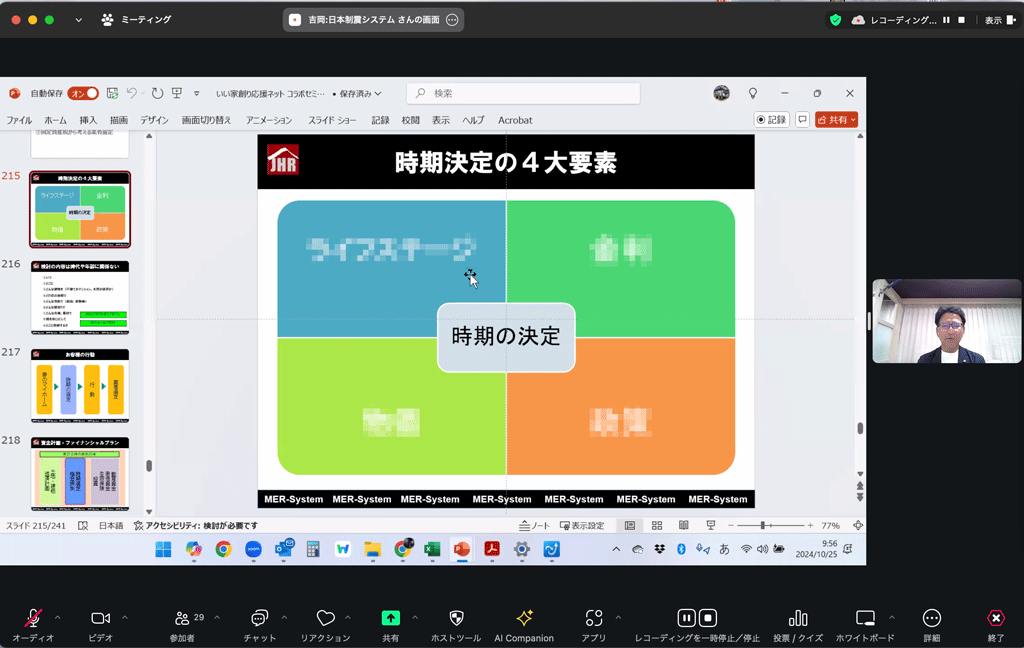Open the アニメーション ribbon tab

coord(269,120)
